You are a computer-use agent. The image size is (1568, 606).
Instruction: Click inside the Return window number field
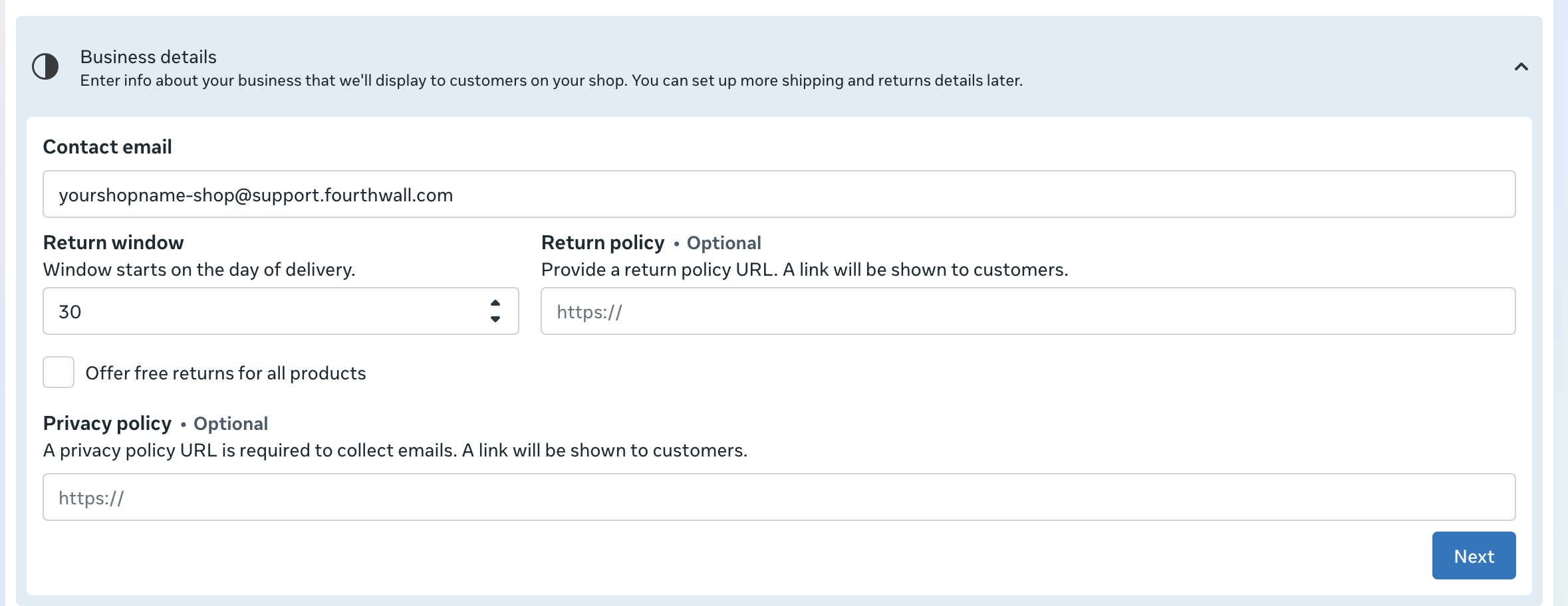click(x=266, y=312)
